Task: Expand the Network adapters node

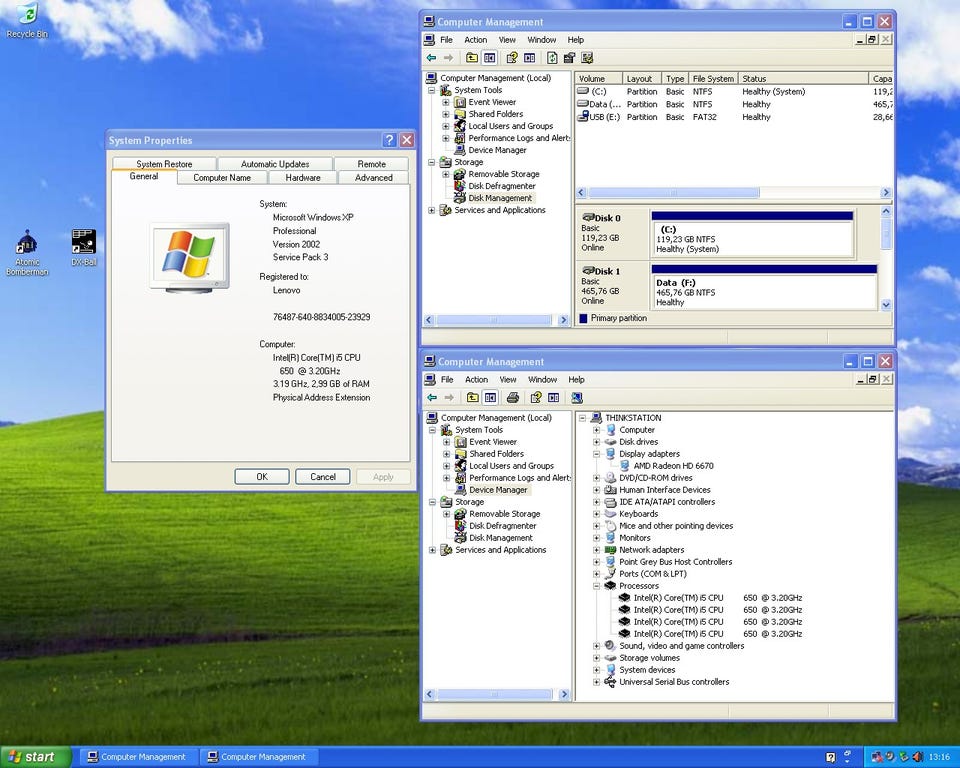Action: pyautogui.click(x=597, y=550)
